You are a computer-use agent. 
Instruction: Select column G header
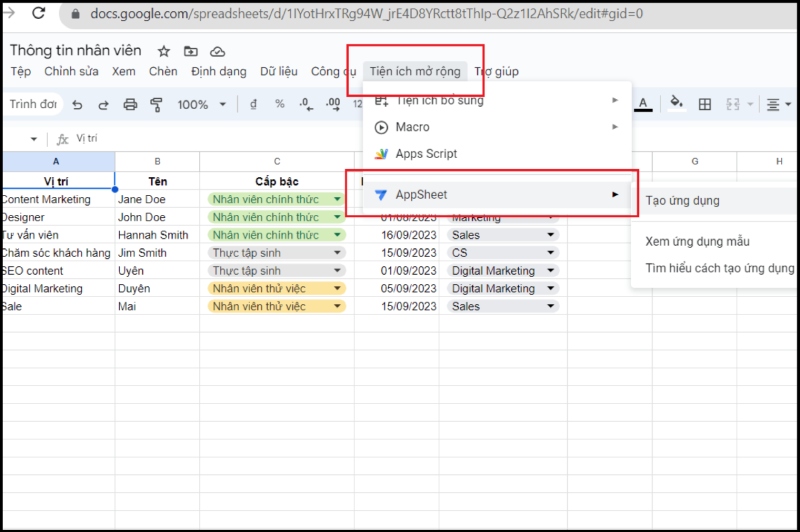click(694, 162)
